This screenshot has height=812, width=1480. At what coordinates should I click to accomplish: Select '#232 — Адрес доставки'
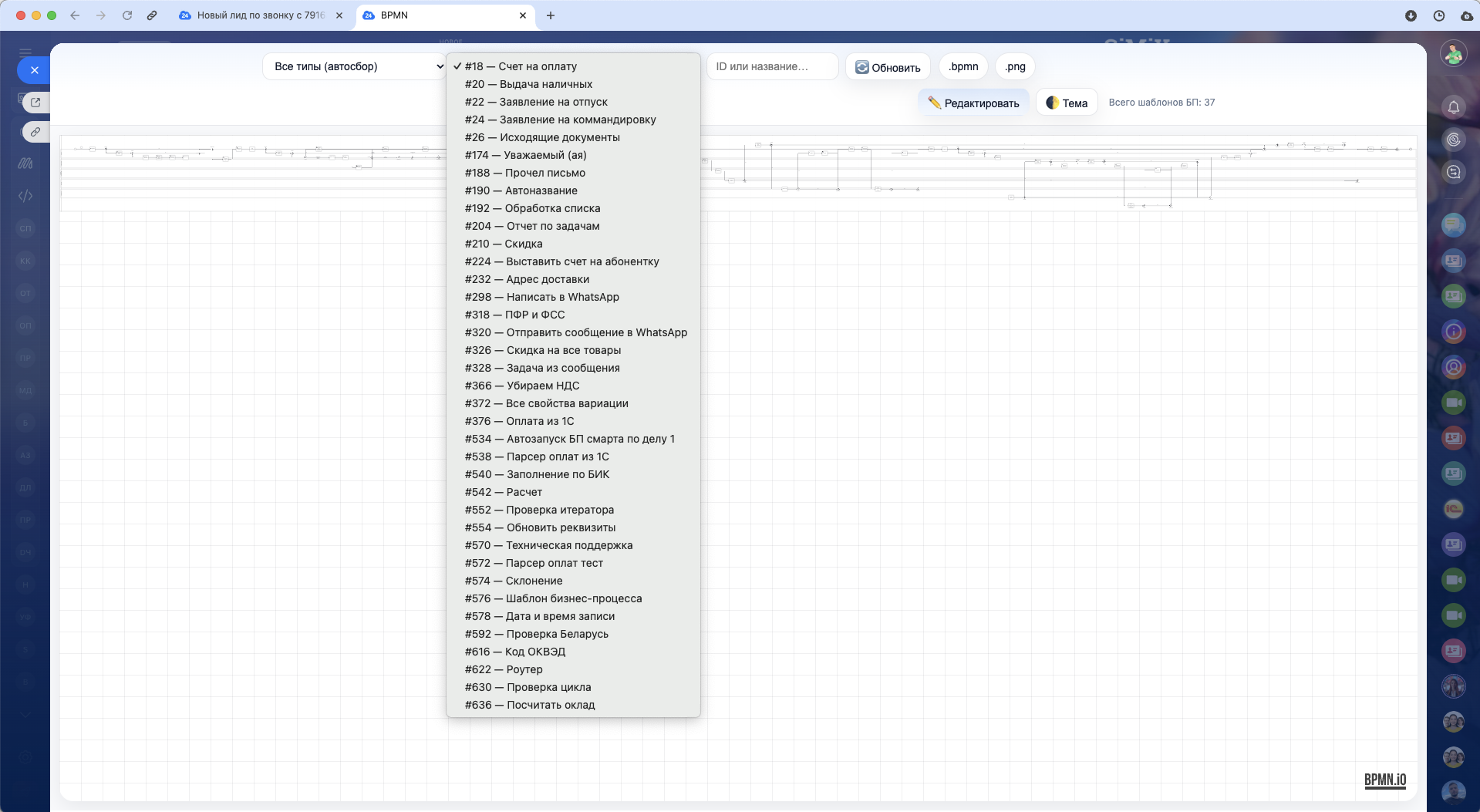pos(573,279)
